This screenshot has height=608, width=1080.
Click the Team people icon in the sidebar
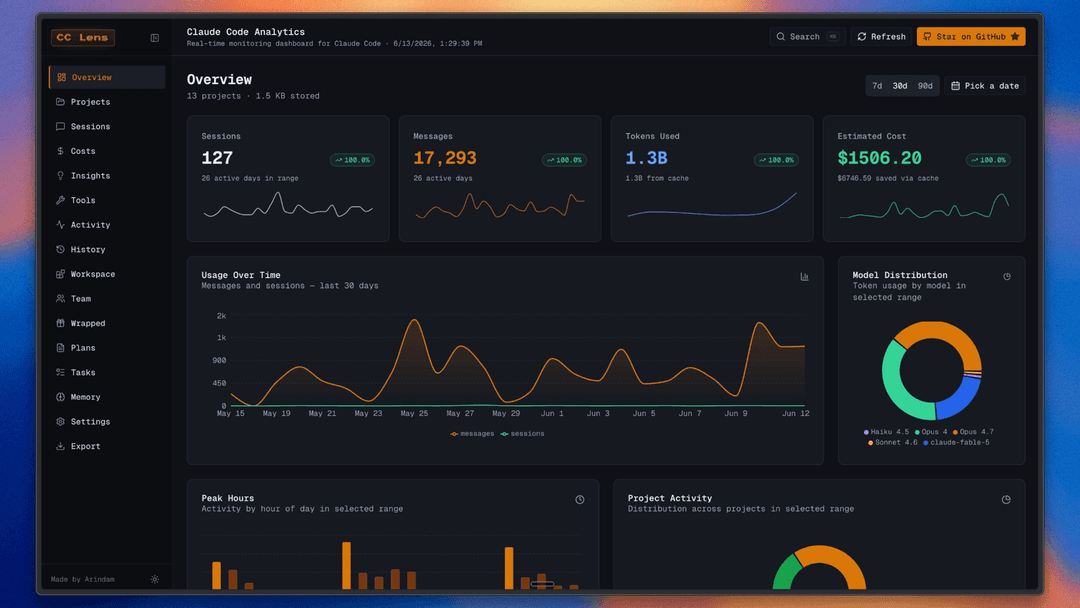pyautogui.click(x=61, y=299)
